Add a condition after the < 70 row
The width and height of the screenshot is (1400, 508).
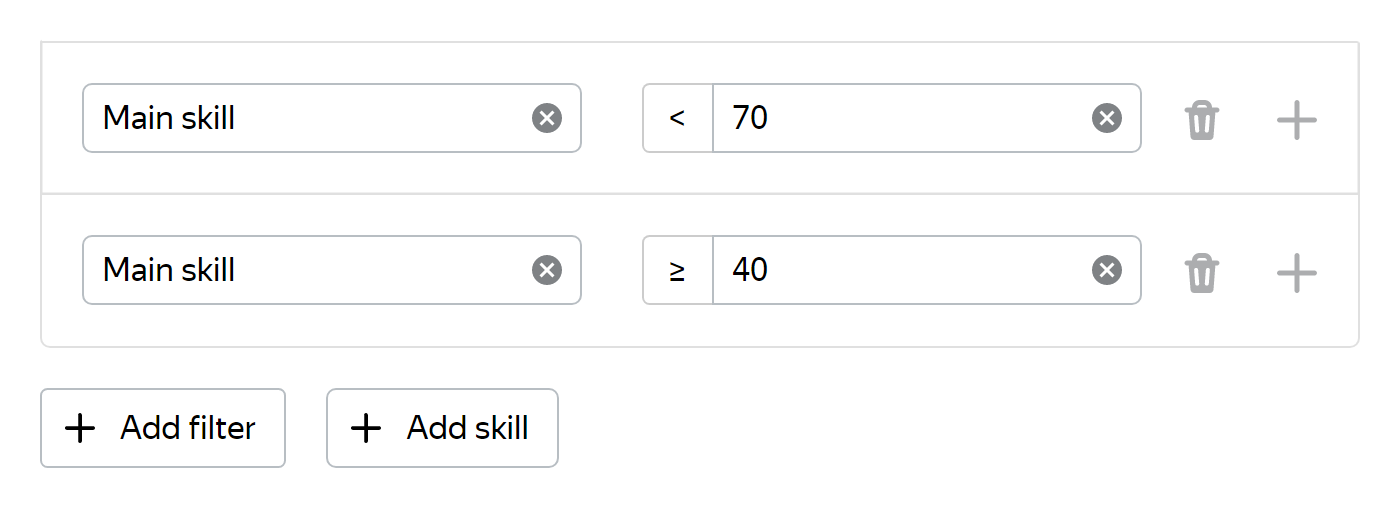[x=1297, y=120]
